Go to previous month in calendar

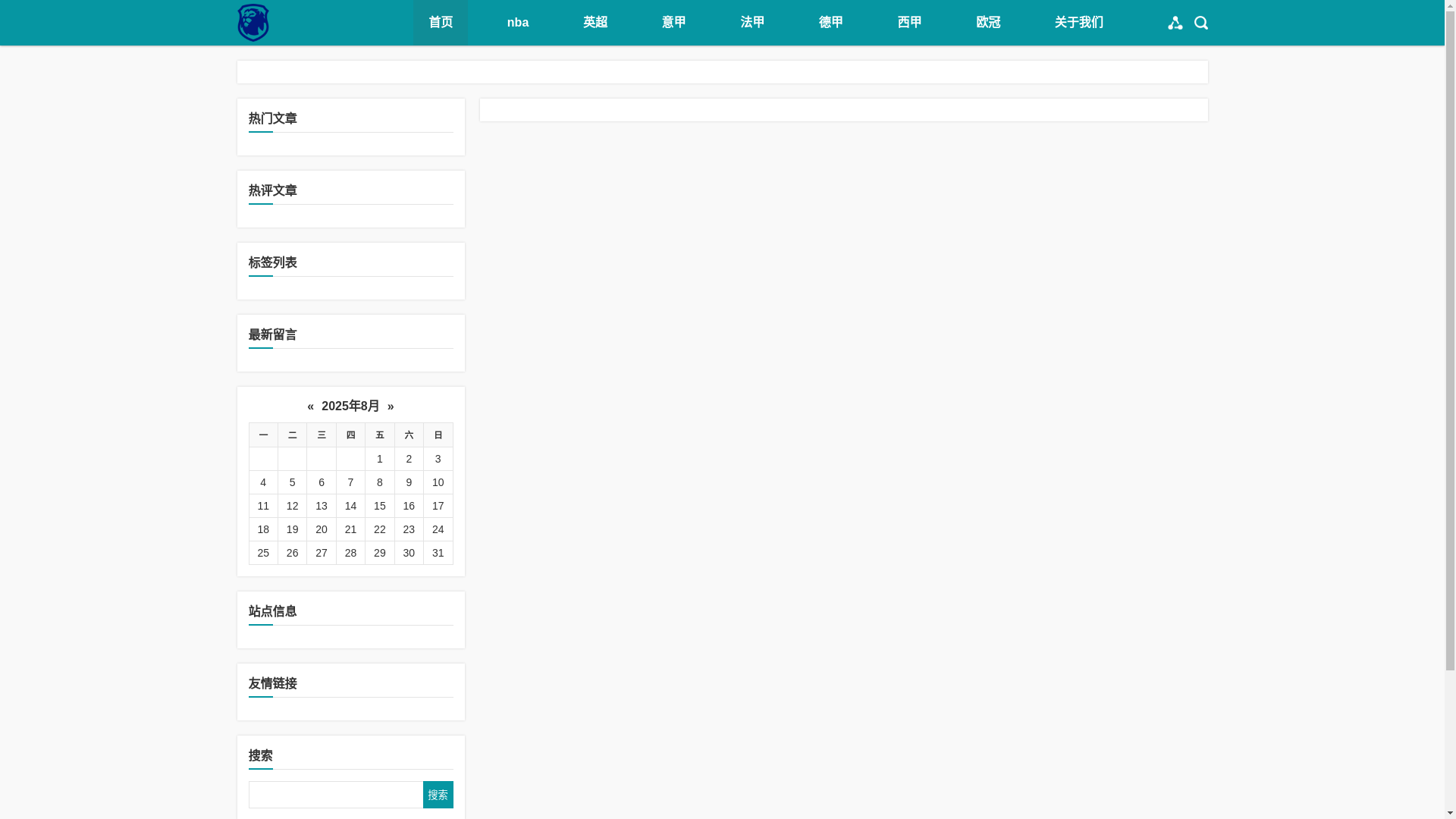(310, 406)
